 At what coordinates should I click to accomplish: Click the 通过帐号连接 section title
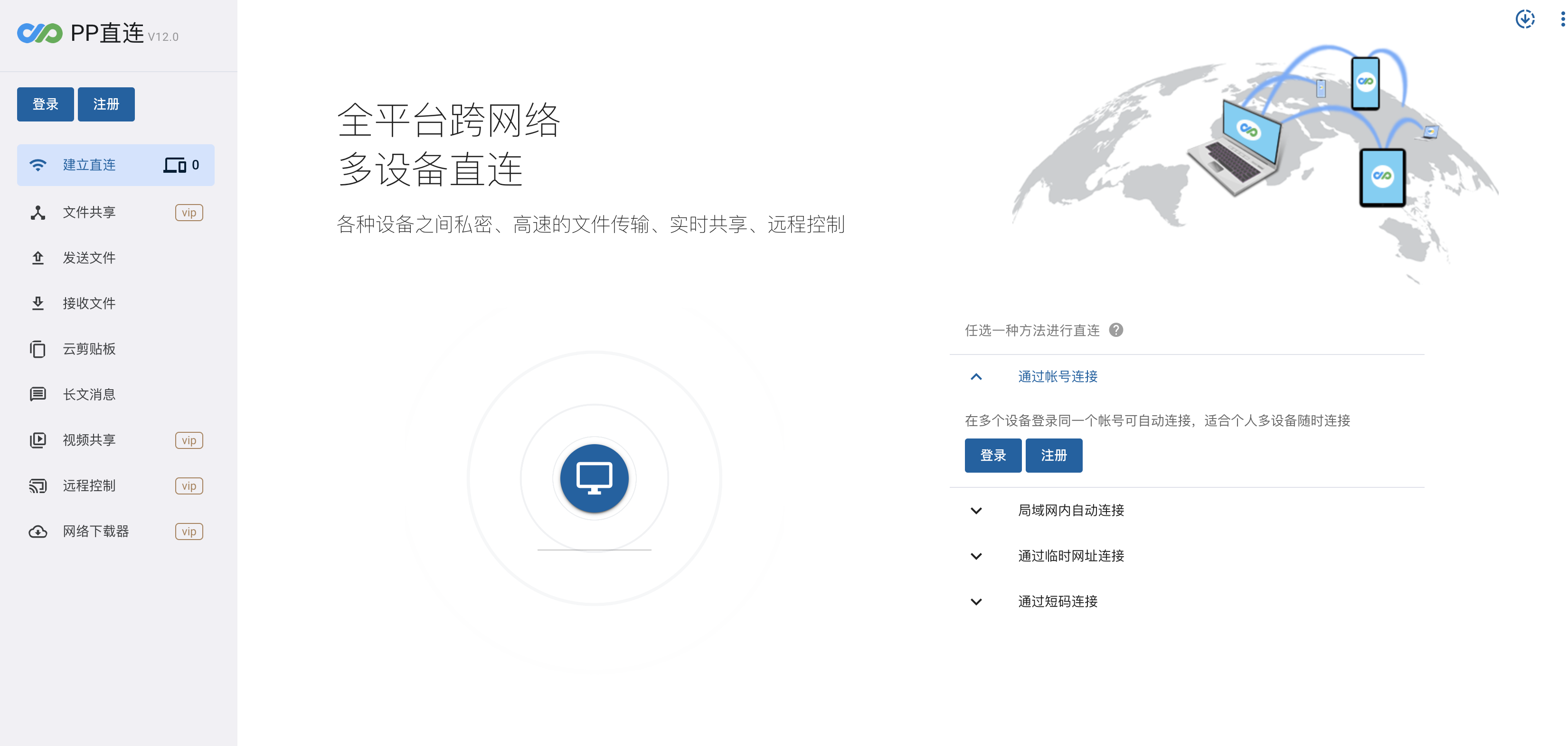click(x=1058, y=377)
